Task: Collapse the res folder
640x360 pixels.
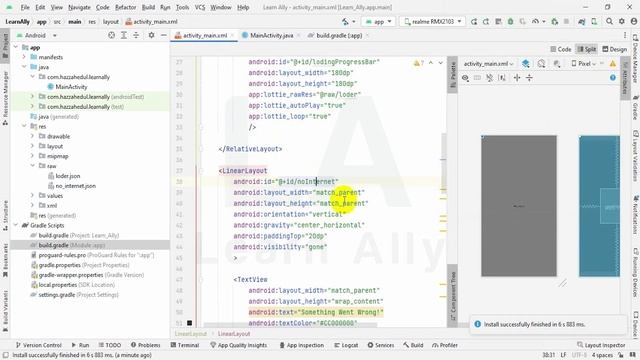Action: (x=24, y=127)
